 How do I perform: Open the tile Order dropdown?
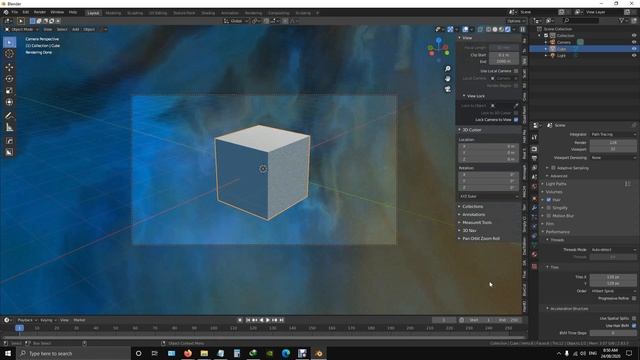pyautogui.click(x=613, y=291)
